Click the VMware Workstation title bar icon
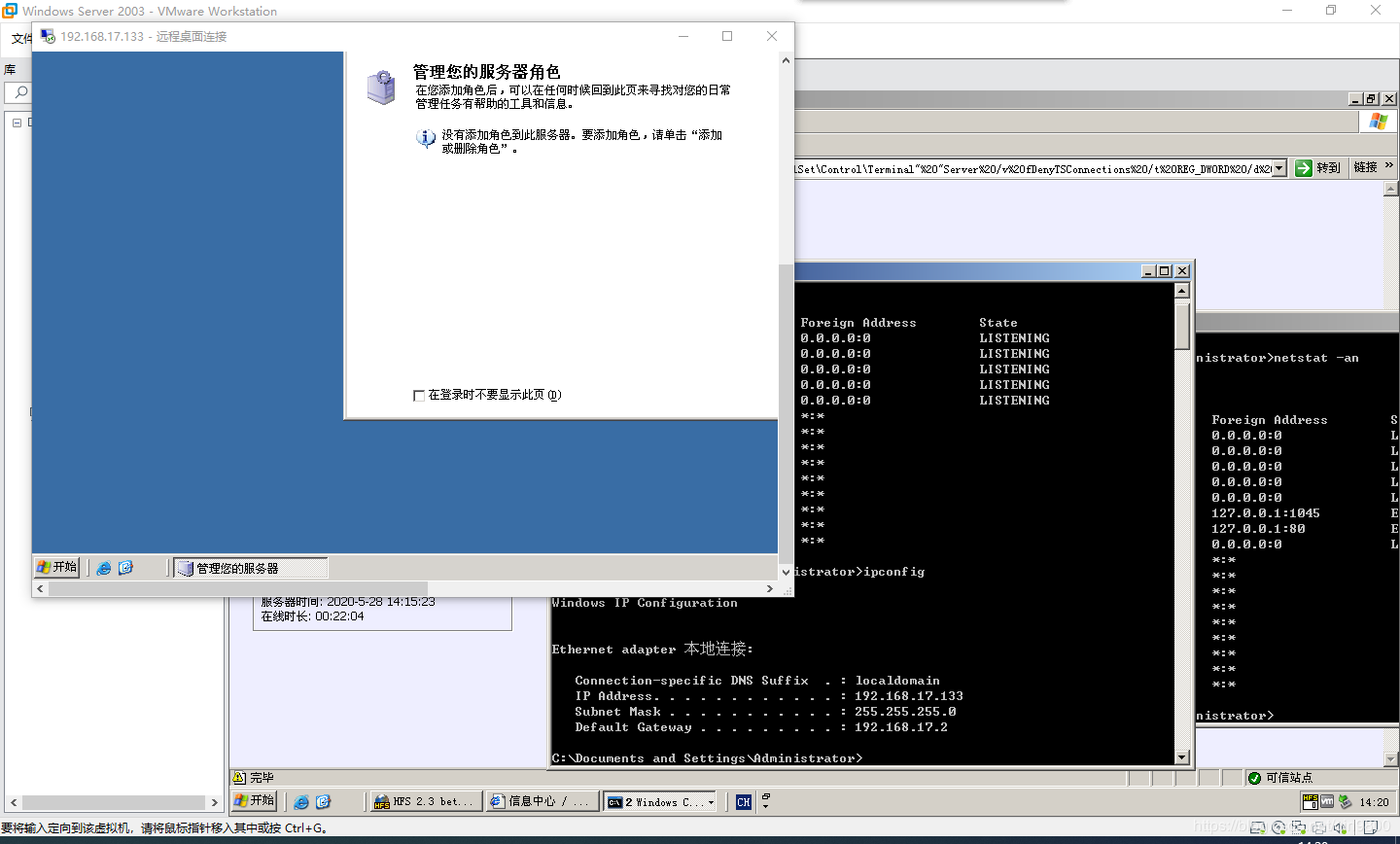This screenshot has width=1400, height=844. click(10, 11)
